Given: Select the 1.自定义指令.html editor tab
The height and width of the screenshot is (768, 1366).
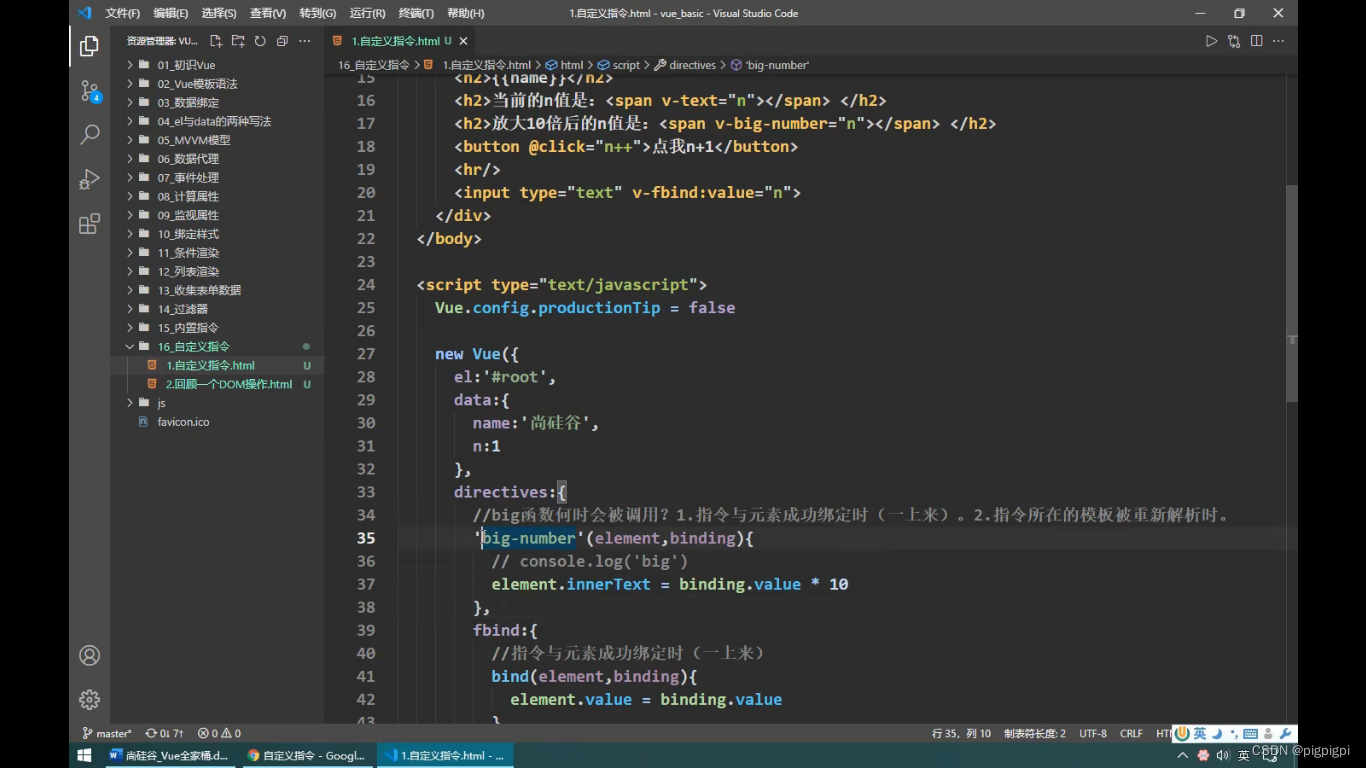Looking at the screenshot, I should click(400, 41).
